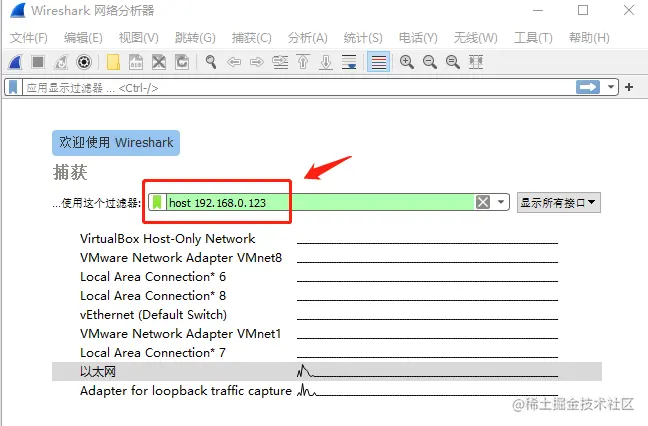Image resolution: width=648 pixels, height=426 pixels.
Task: Select VMware Network Adapter VMnet8 interface
Action: tap(181, 258)
